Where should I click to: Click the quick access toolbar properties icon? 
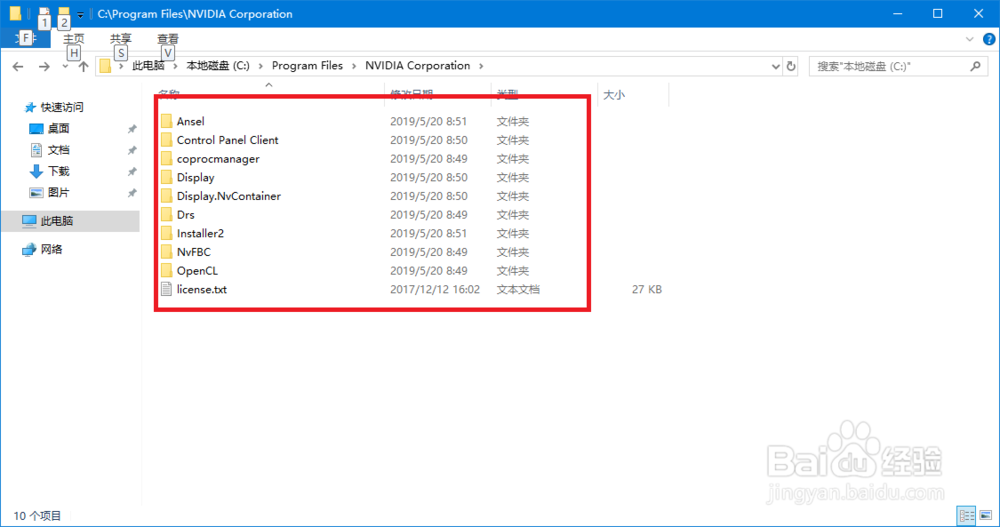click(x=44, y=13)
